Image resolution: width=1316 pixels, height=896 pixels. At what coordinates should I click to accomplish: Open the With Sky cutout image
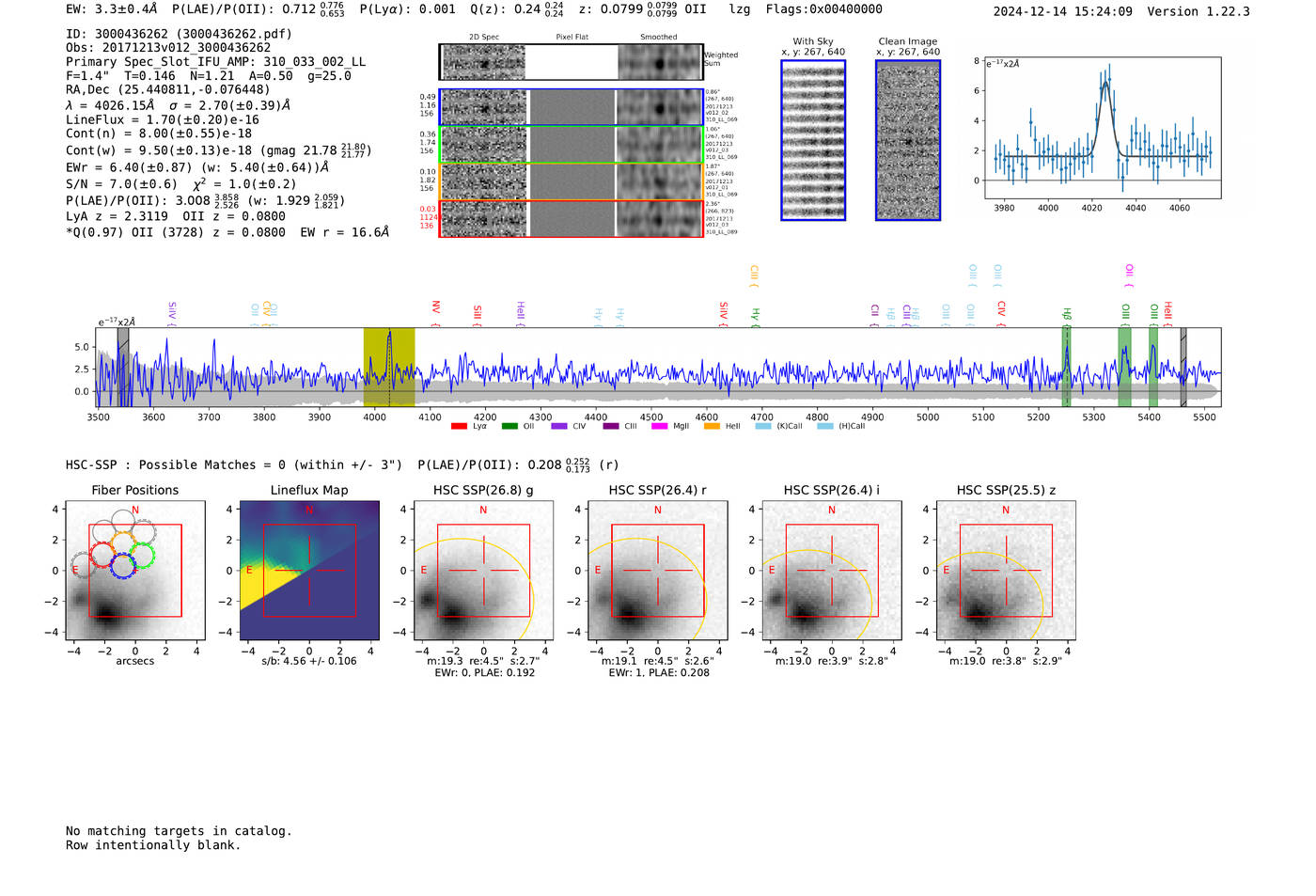click(813, 140)
